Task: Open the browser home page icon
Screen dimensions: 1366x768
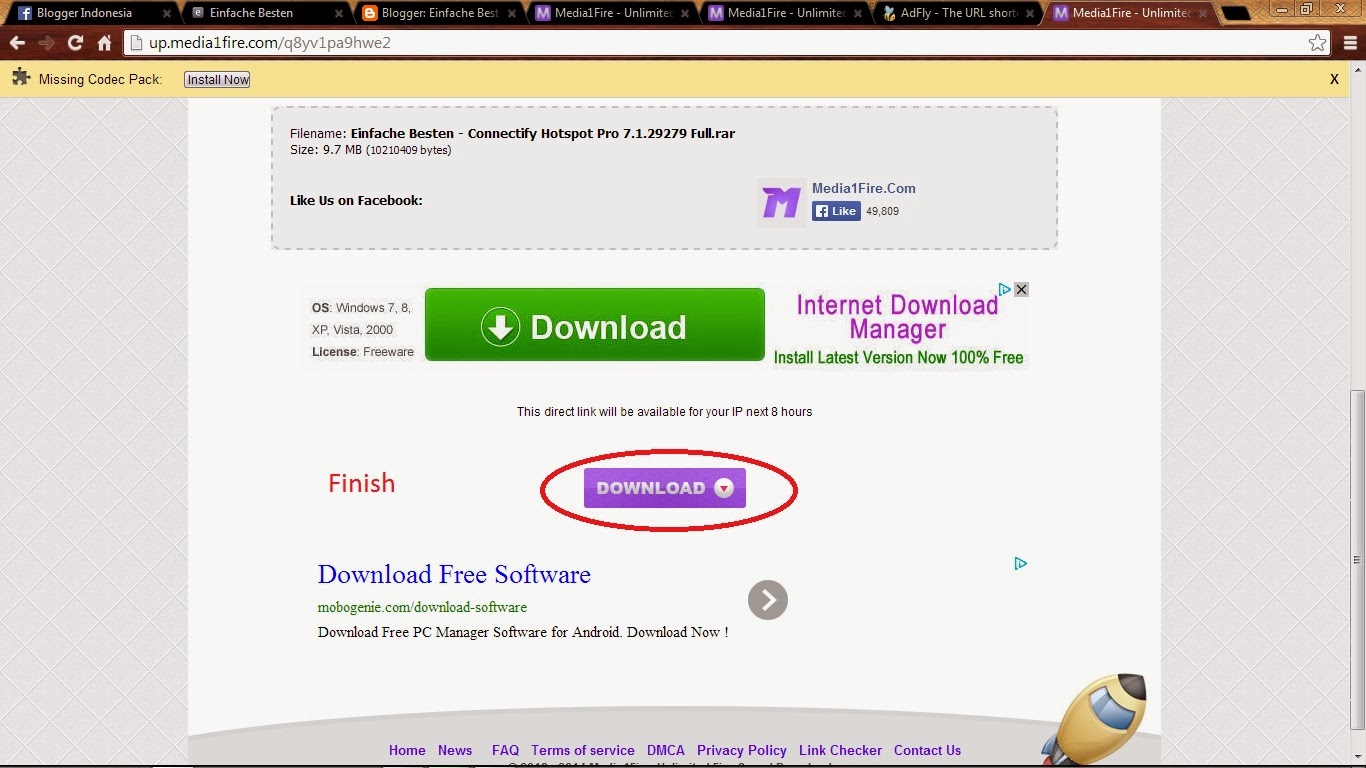Action: click(x=104, y=43)
